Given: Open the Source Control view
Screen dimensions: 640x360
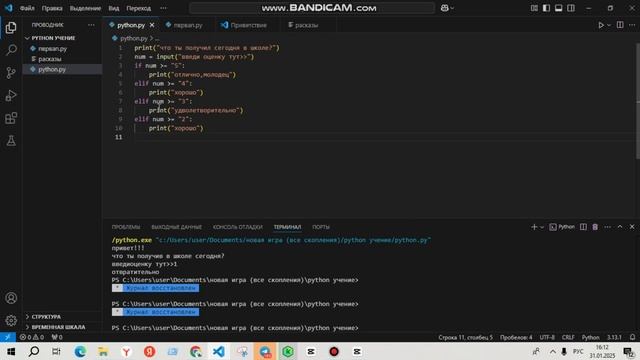Looking at the screenshot, I should pos(11,73).
